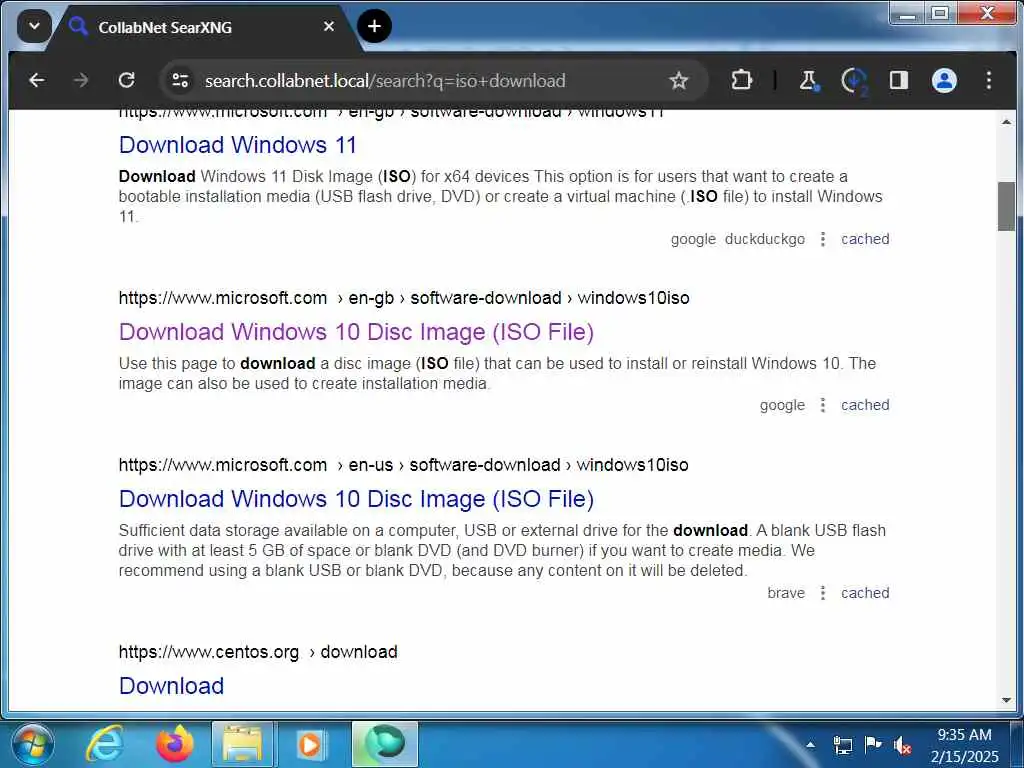Open Chrome three-dot menu
The image size is (1024, 768).
pyautogui.click(x=989, y=80)
